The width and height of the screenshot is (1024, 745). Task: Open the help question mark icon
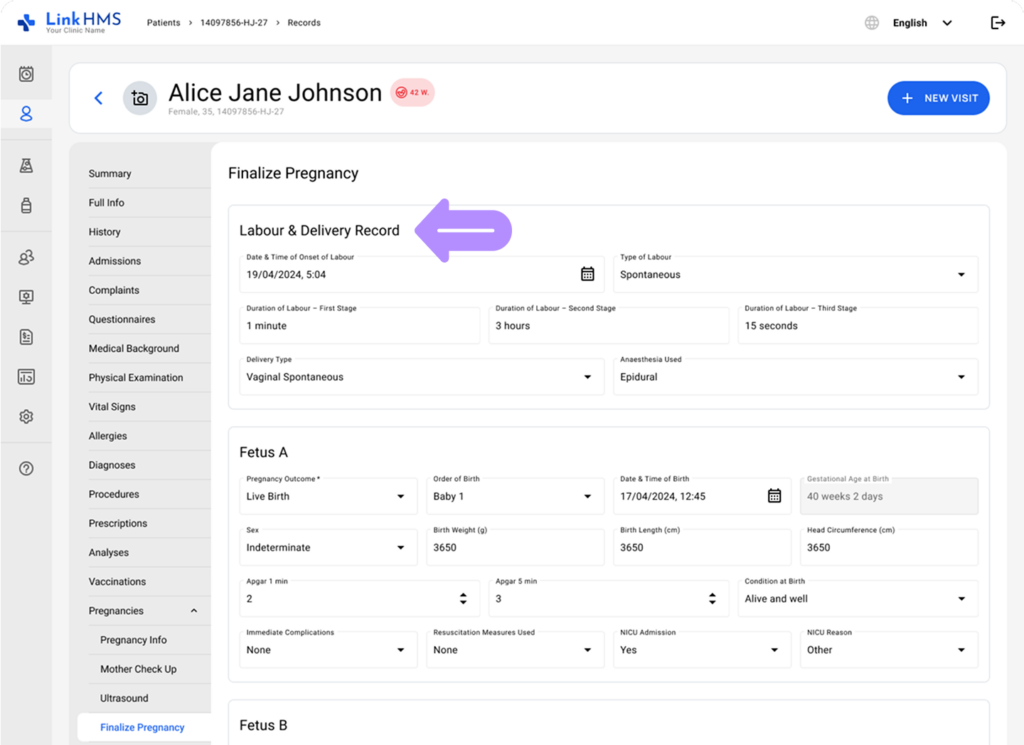(x=26, y=468)
